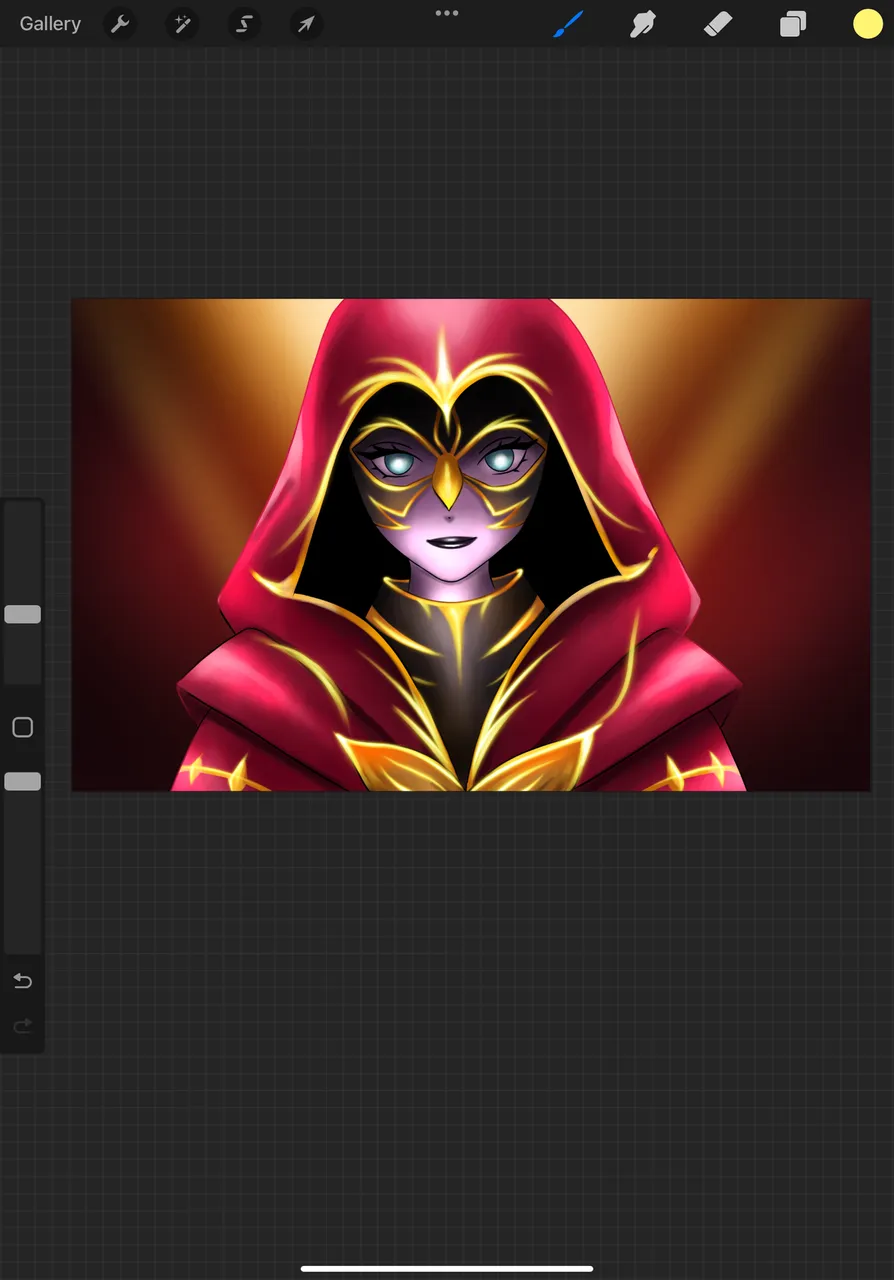
Task: Tap the hooded character artwork on canvas
Action: click(x=471, y=545)
